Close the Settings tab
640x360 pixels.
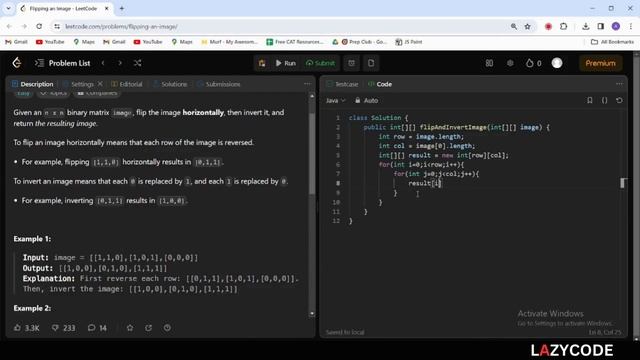[x=100, y=84]
